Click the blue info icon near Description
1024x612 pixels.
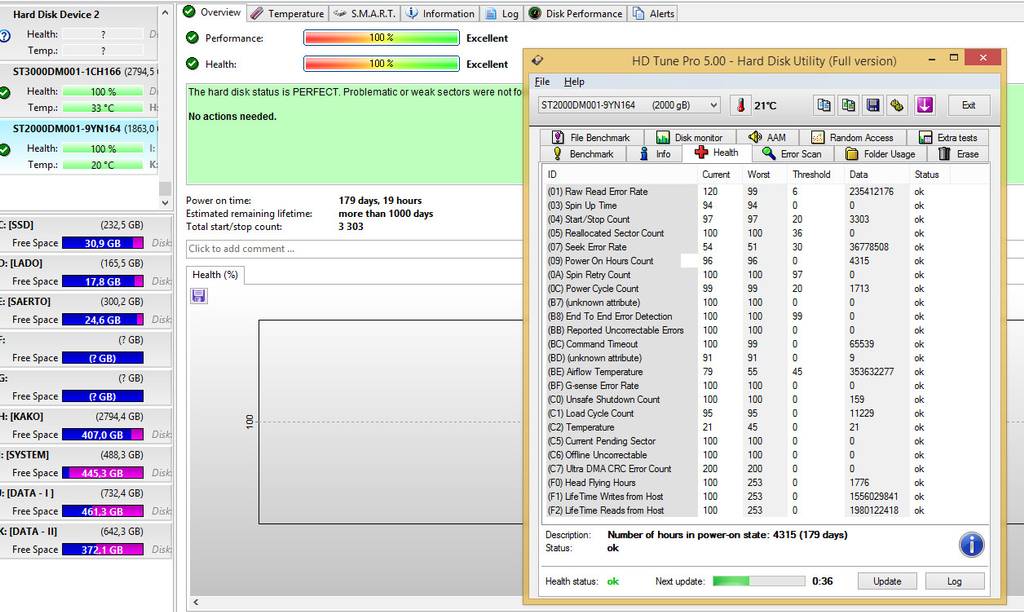pyautogui.click(x=971, y=544)
